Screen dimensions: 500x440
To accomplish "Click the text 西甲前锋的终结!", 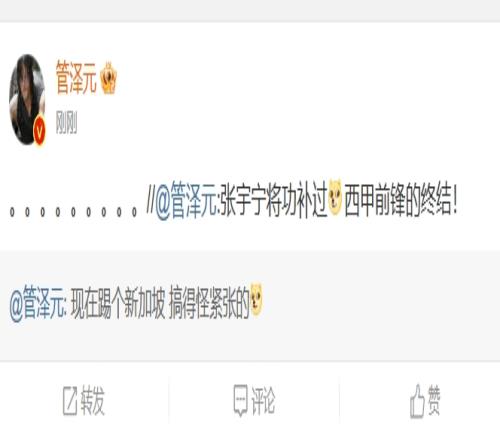I will pos(400,201).
